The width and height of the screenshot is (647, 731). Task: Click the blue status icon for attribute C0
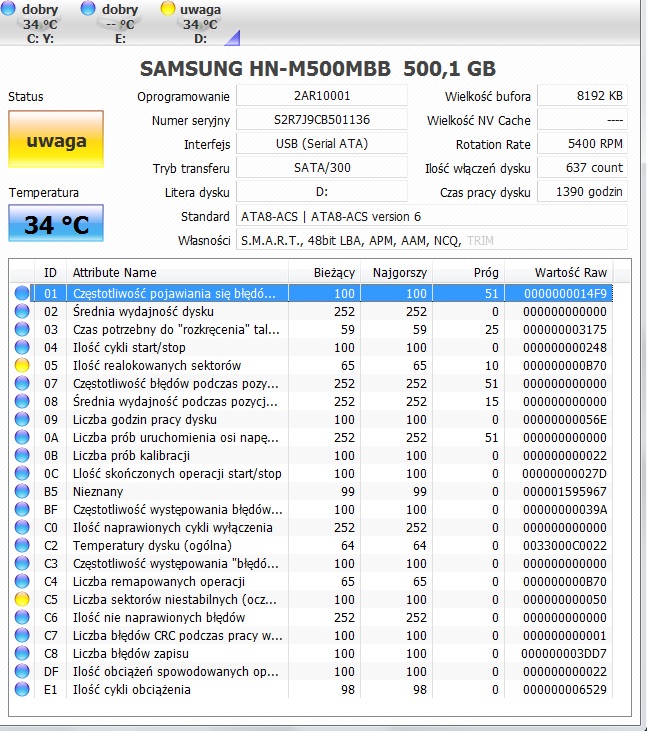[22, 527]
